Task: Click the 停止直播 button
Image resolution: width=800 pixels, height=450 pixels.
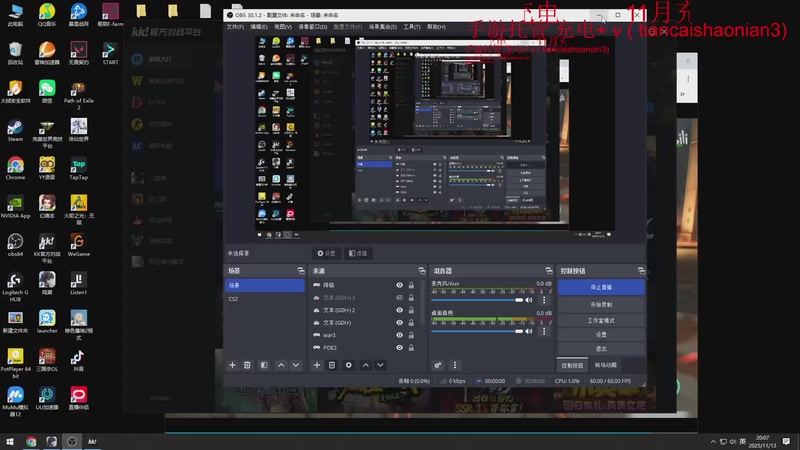Action: pos(600,287)
